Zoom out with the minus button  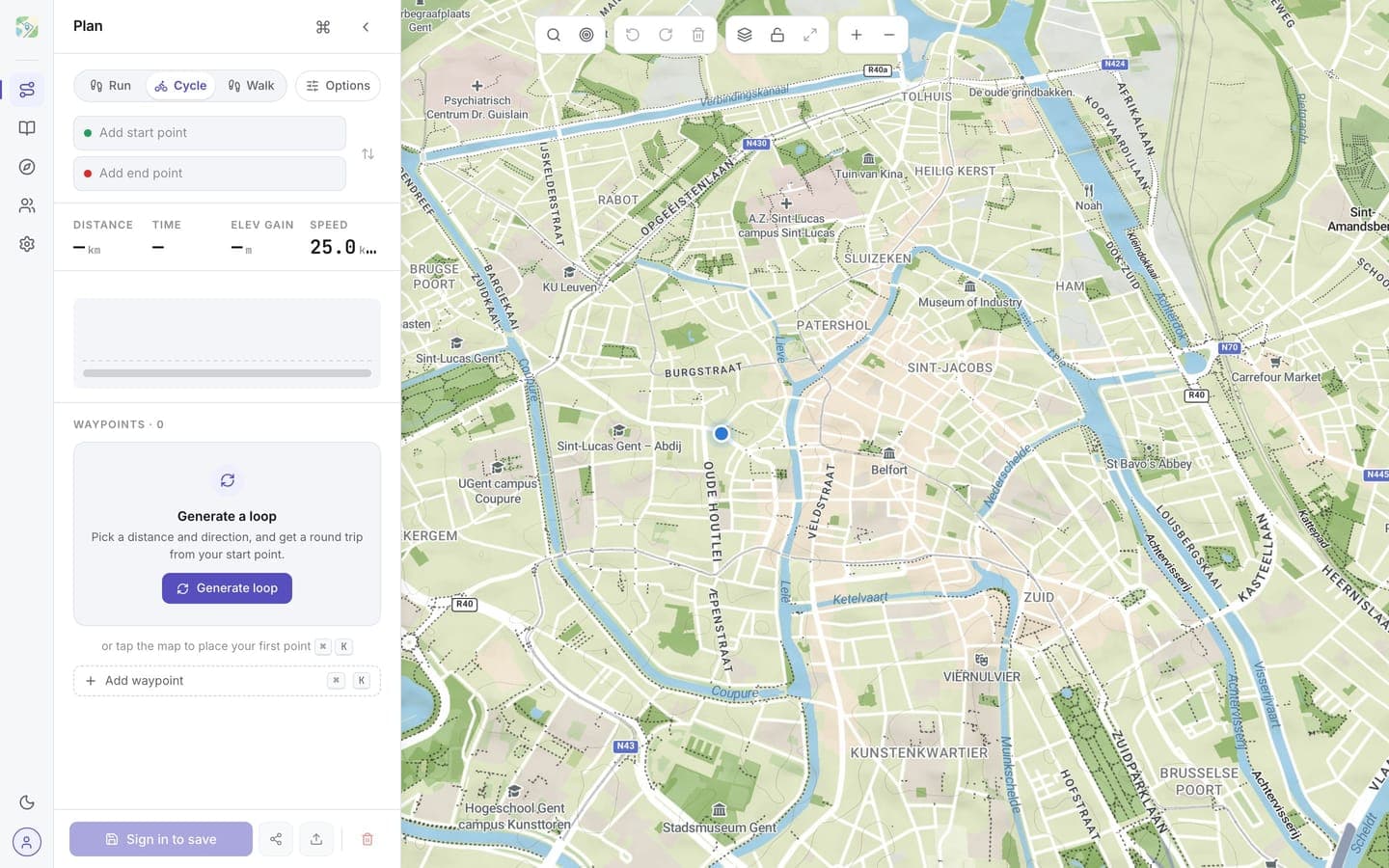point(889,35)
